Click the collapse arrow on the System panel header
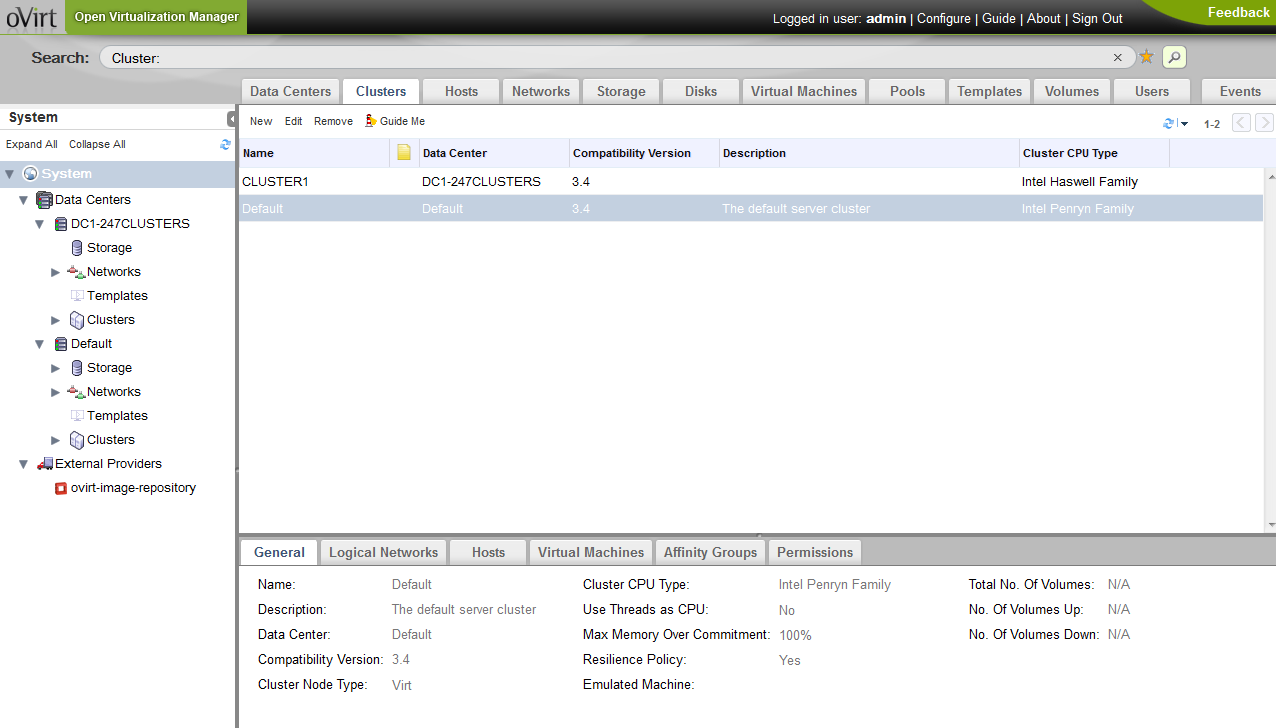 coord(231,118)
